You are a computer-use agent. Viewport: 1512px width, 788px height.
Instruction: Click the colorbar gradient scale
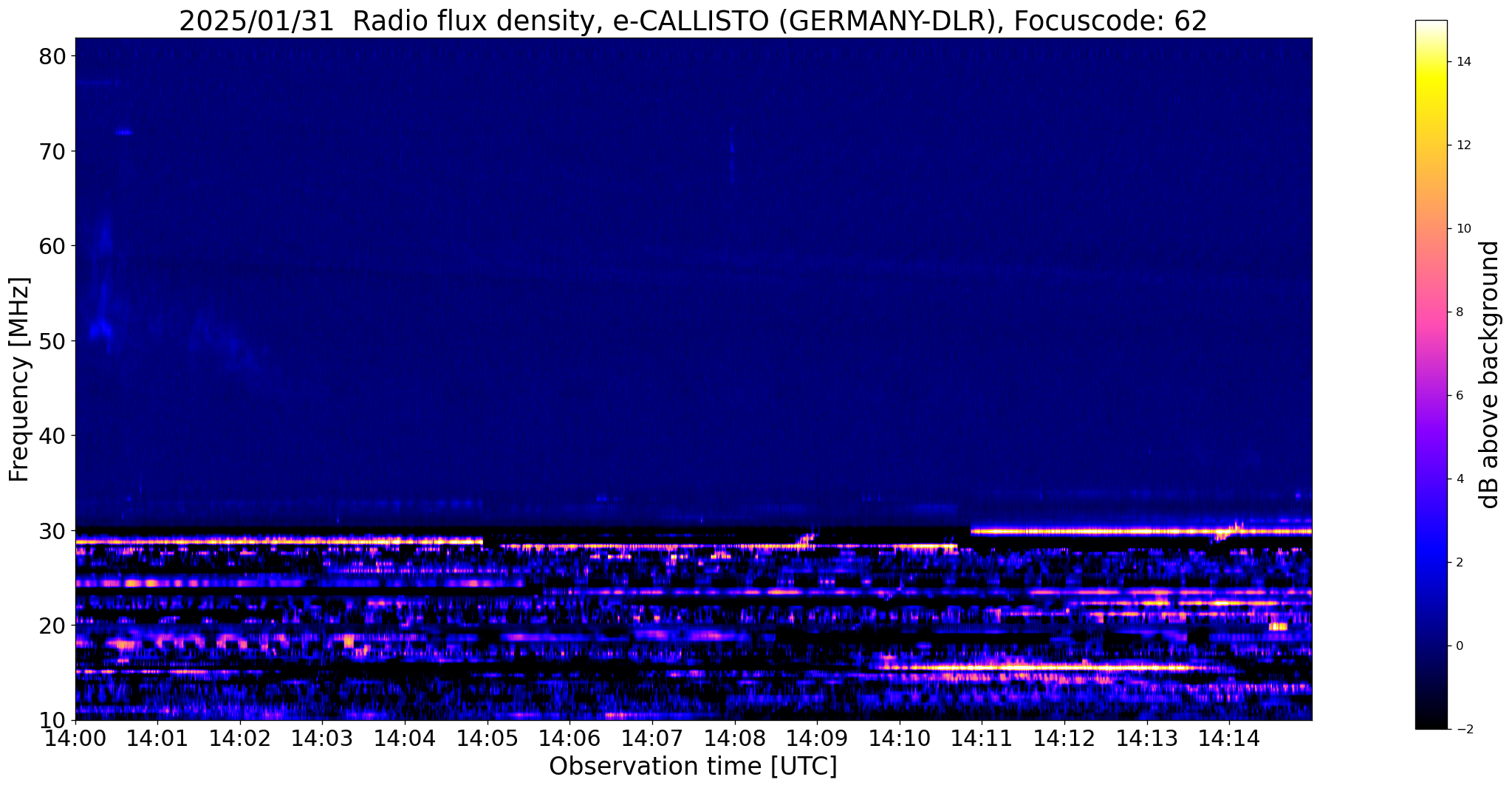click(1431, 374)
